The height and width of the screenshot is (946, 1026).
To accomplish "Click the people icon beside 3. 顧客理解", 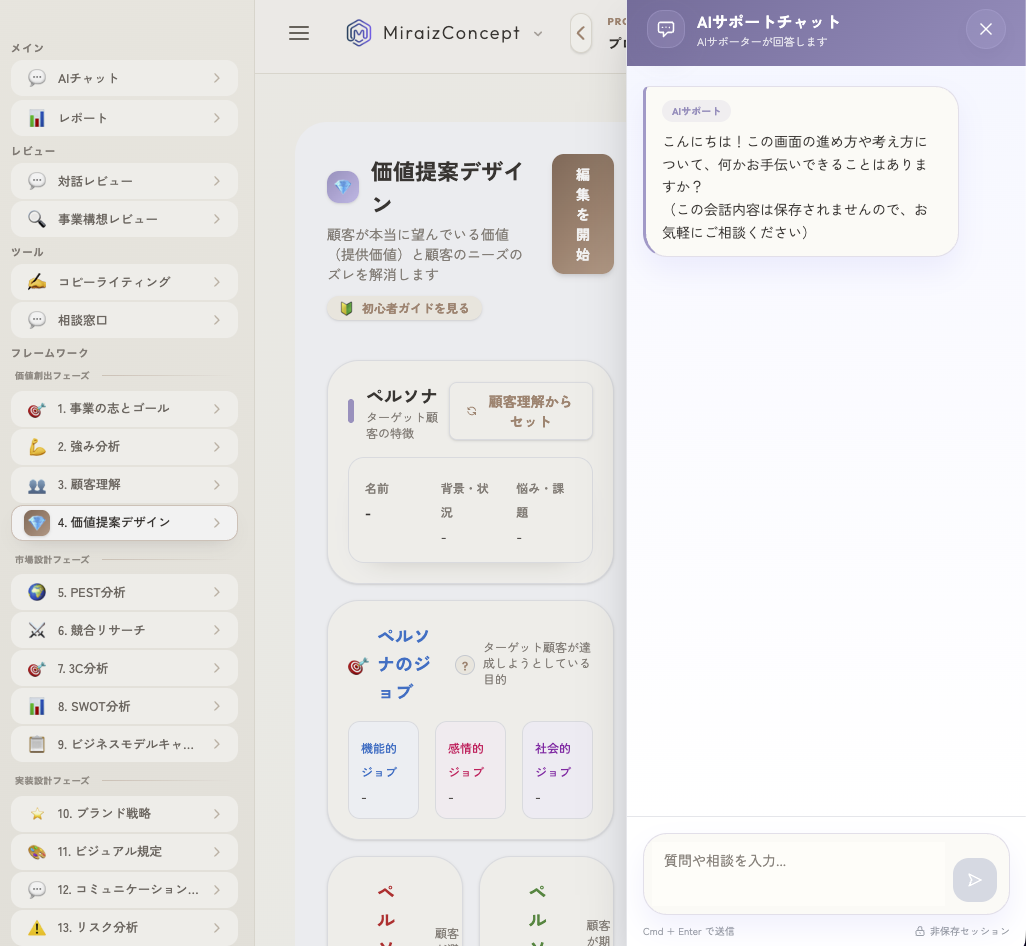I will 37,485.
